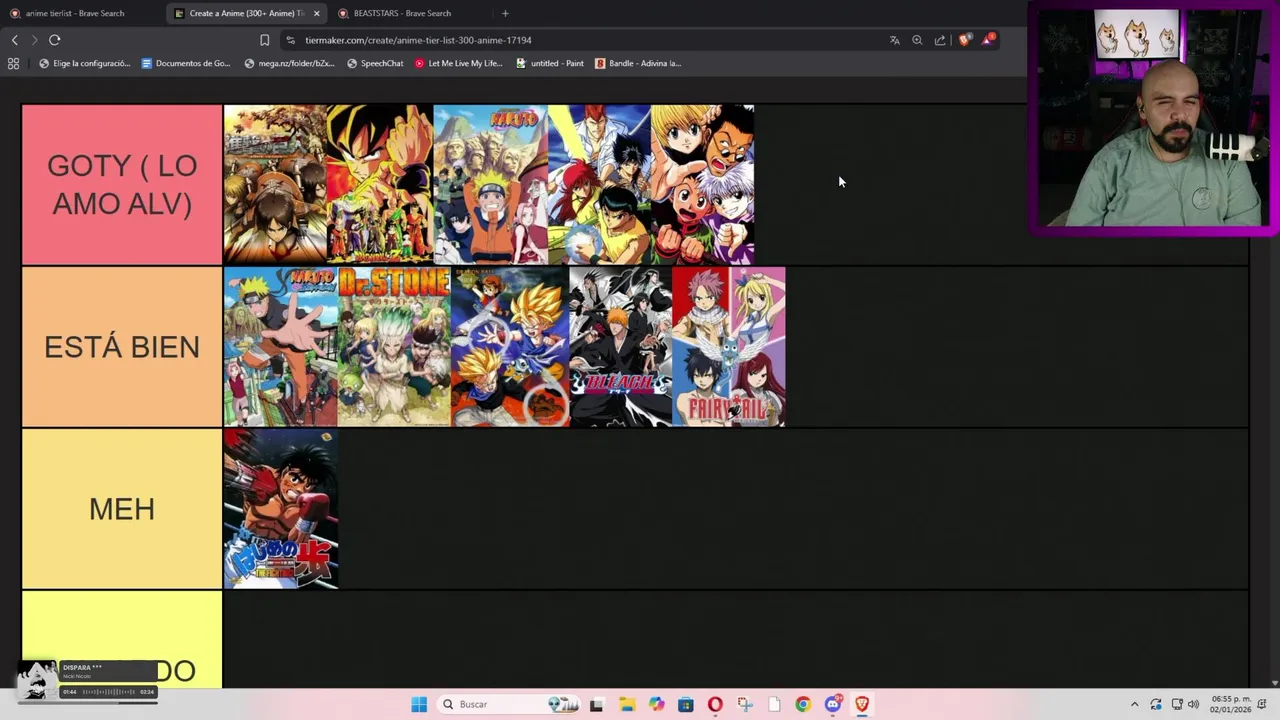Select the Naruto Shippuden poster in ESTÁ BIEN
The width and height of the screenshot is (1280, 720).
click(281, 347)
